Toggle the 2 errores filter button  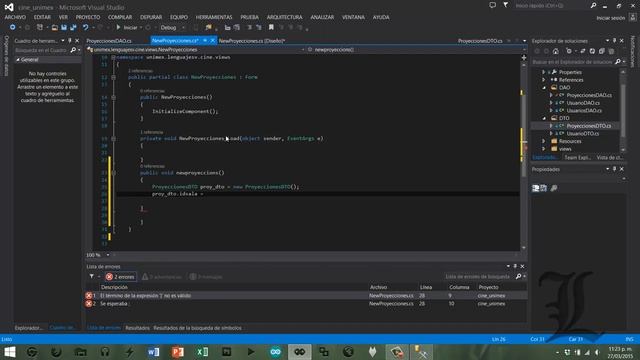(x=120, y=277)
